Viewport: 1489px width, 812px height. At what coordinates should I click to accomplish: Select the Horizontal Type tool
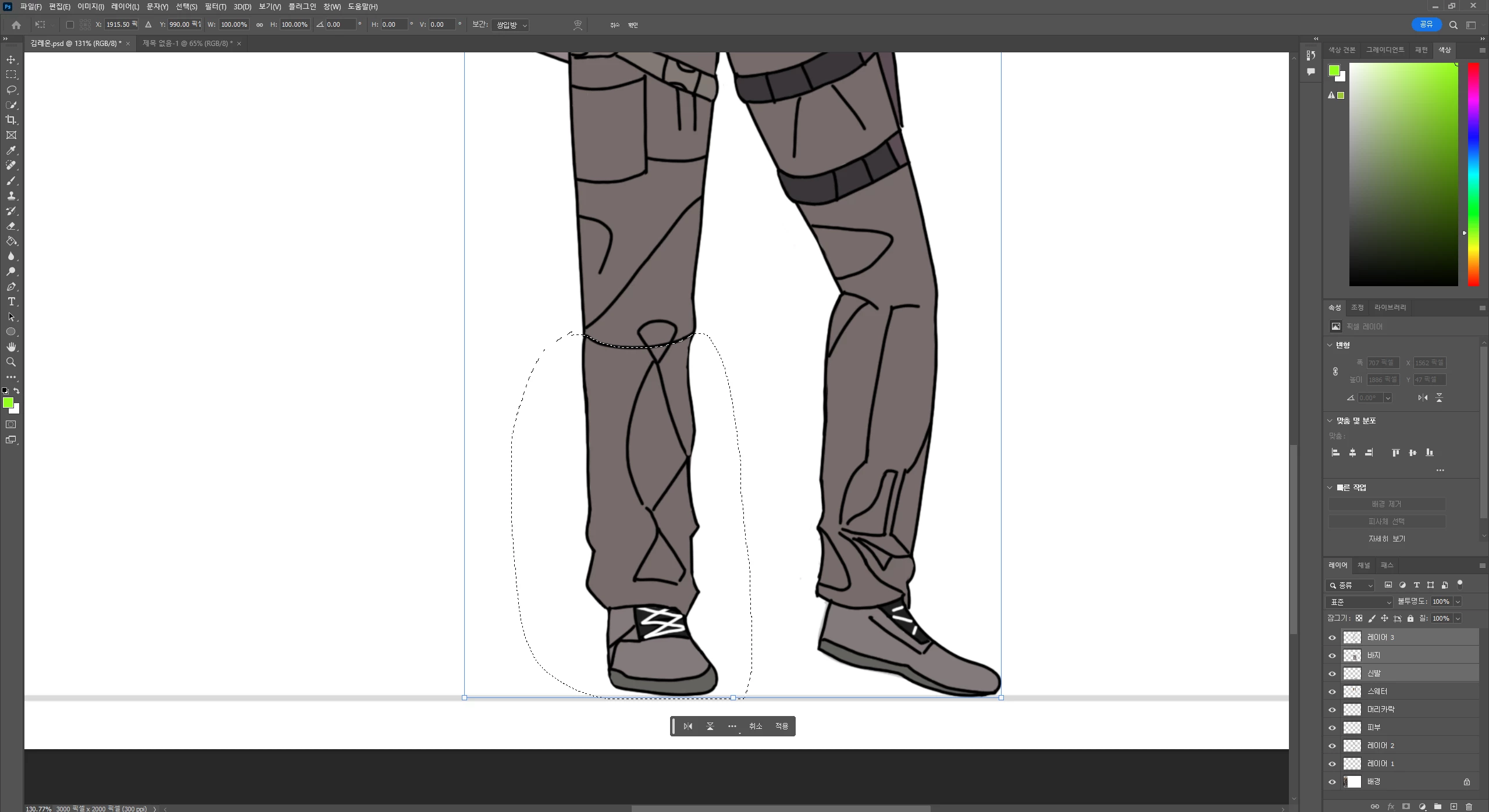(11, 302)
